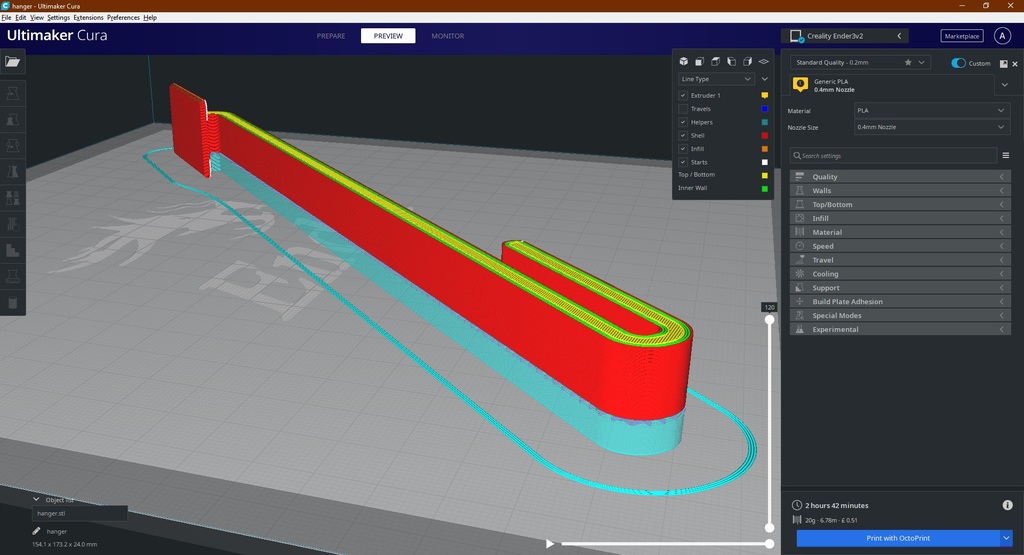Toggle the Custom settings switch
The height and width of the screenshot is (555, 1024).
click(x=958, y=63)
